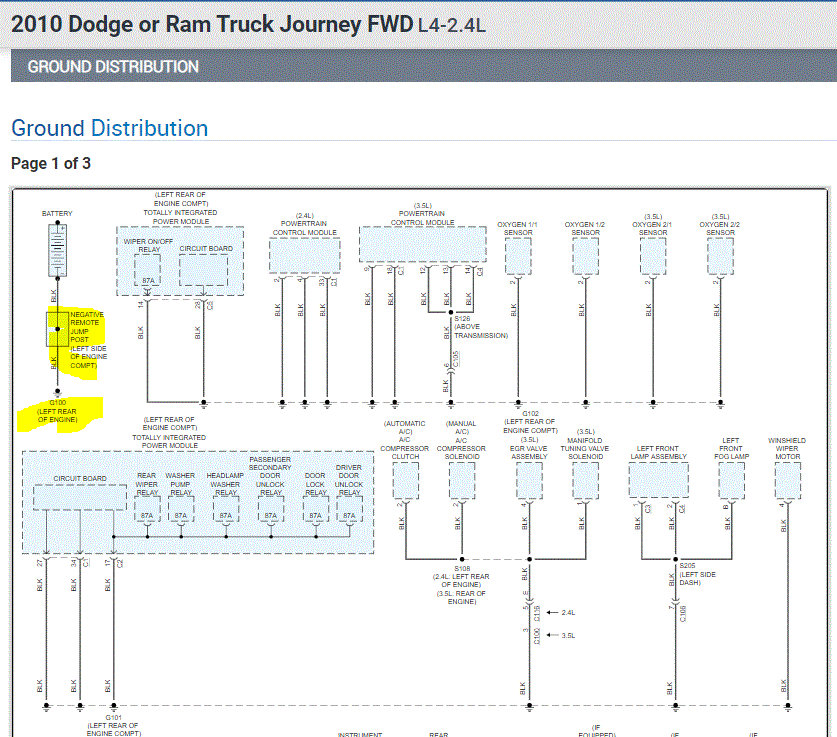The image size is (837, 737).
Task: Click the 'Page 1 of 3' label
Action: pyautogui.click(x=51, y=163)
